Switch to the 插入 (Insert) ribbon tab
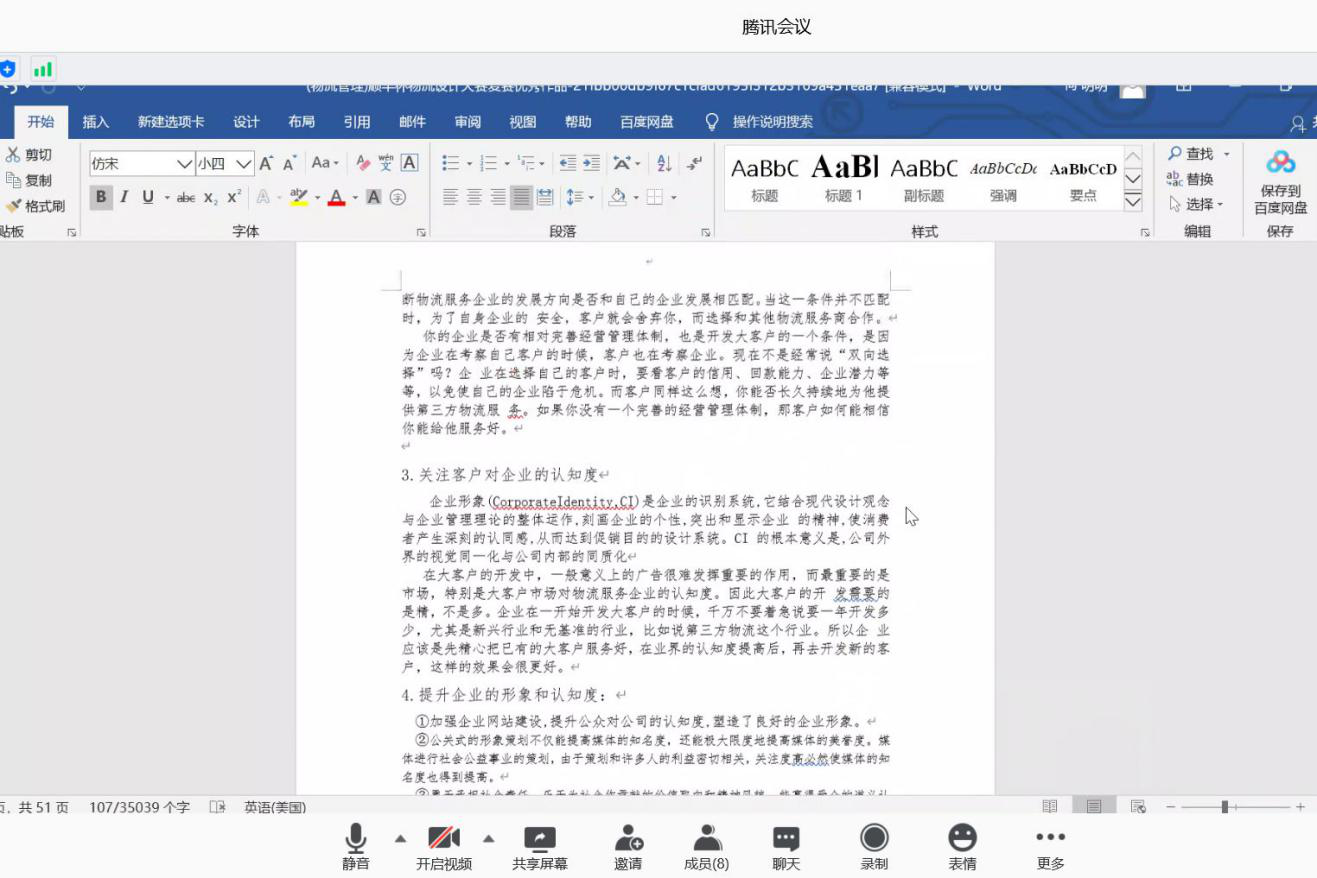Viewport: 1317px width, 878px height. [x=96, y=122]
